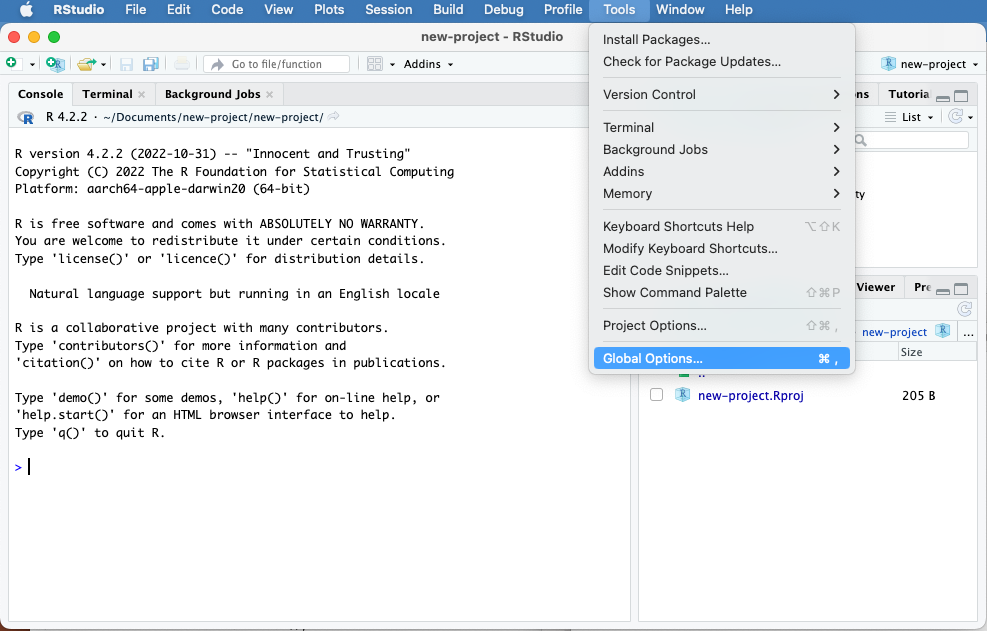Open the Build menu

point(448,9)
